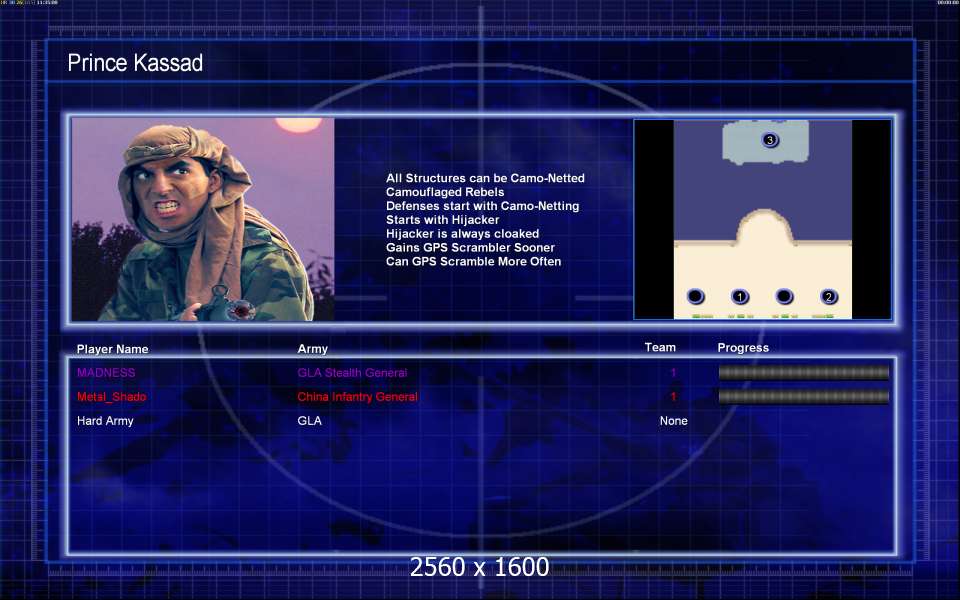Select player name Hard Army
The height and width of the screenshot is (600, 960).
[105, 421]
